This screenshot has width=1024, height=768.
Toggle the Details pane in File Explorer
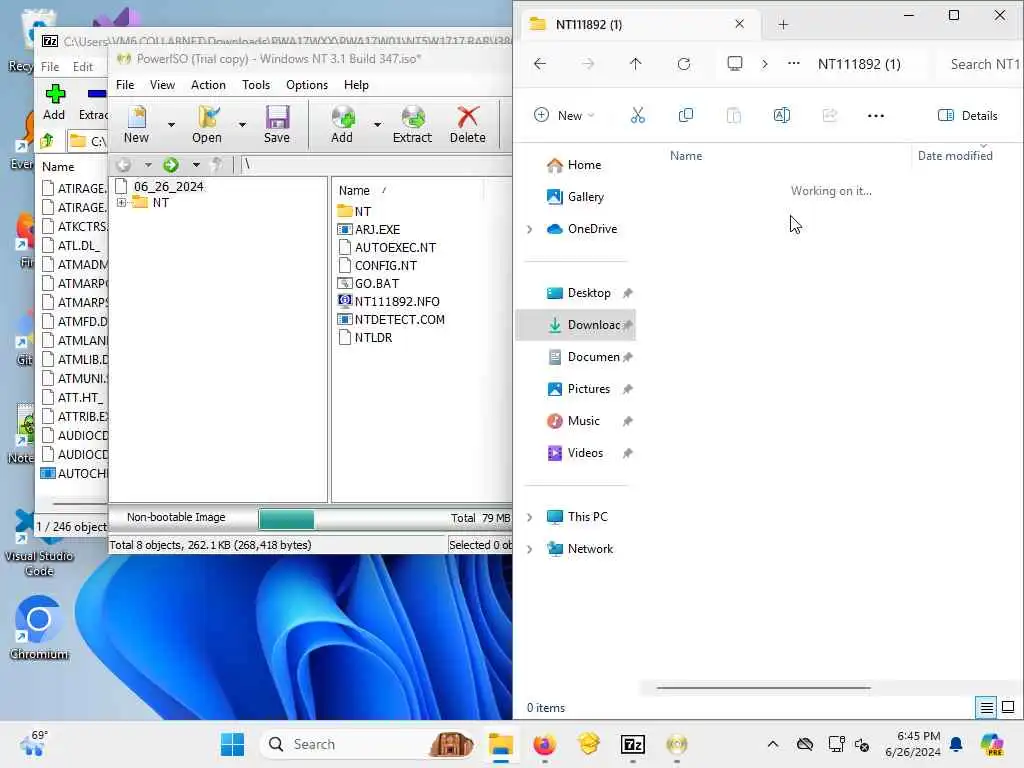point(967,116)
